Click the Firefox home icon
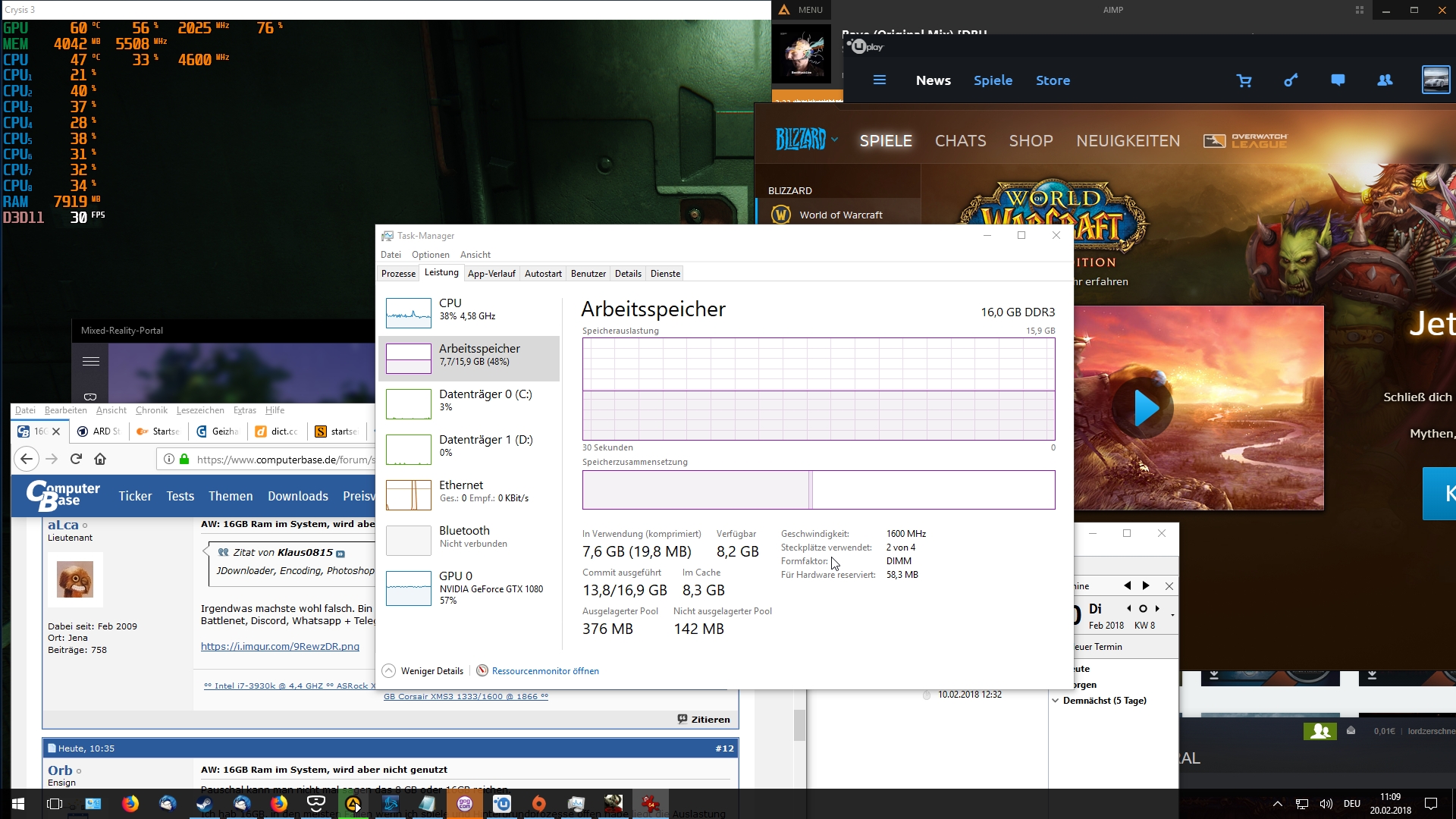Image resolution: width=1456 pixels, height=819 pixels. click(100, 459)
